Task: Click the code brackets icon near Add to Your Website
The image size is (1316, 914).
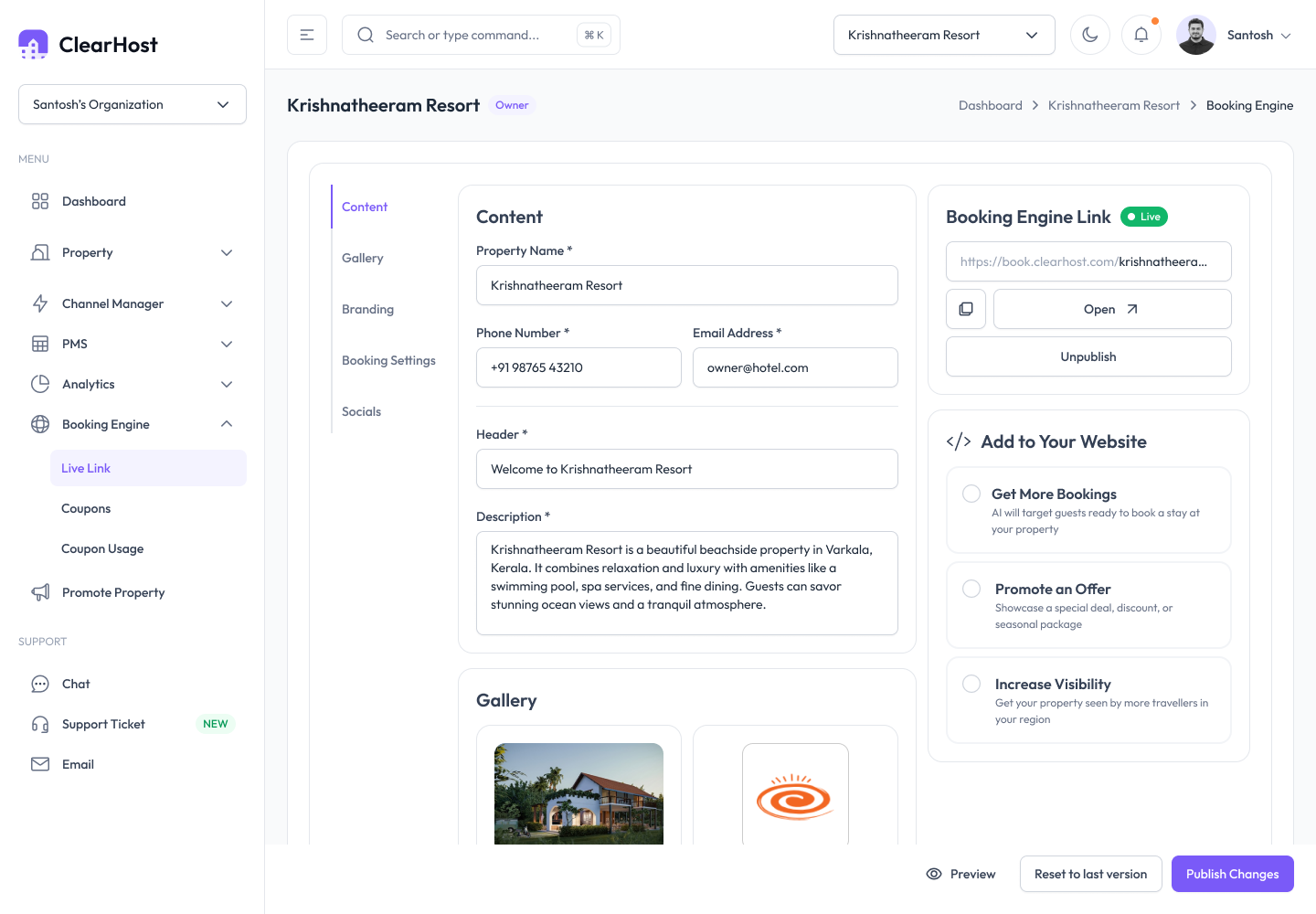Action: pyautogui.click(x=959, y=442)
